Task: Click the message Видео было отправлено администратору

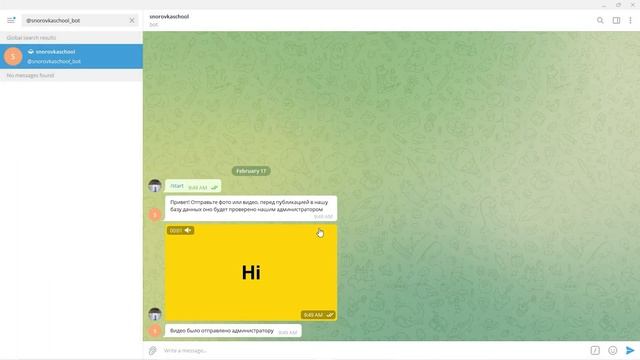Action: click(x=233, y=331)
